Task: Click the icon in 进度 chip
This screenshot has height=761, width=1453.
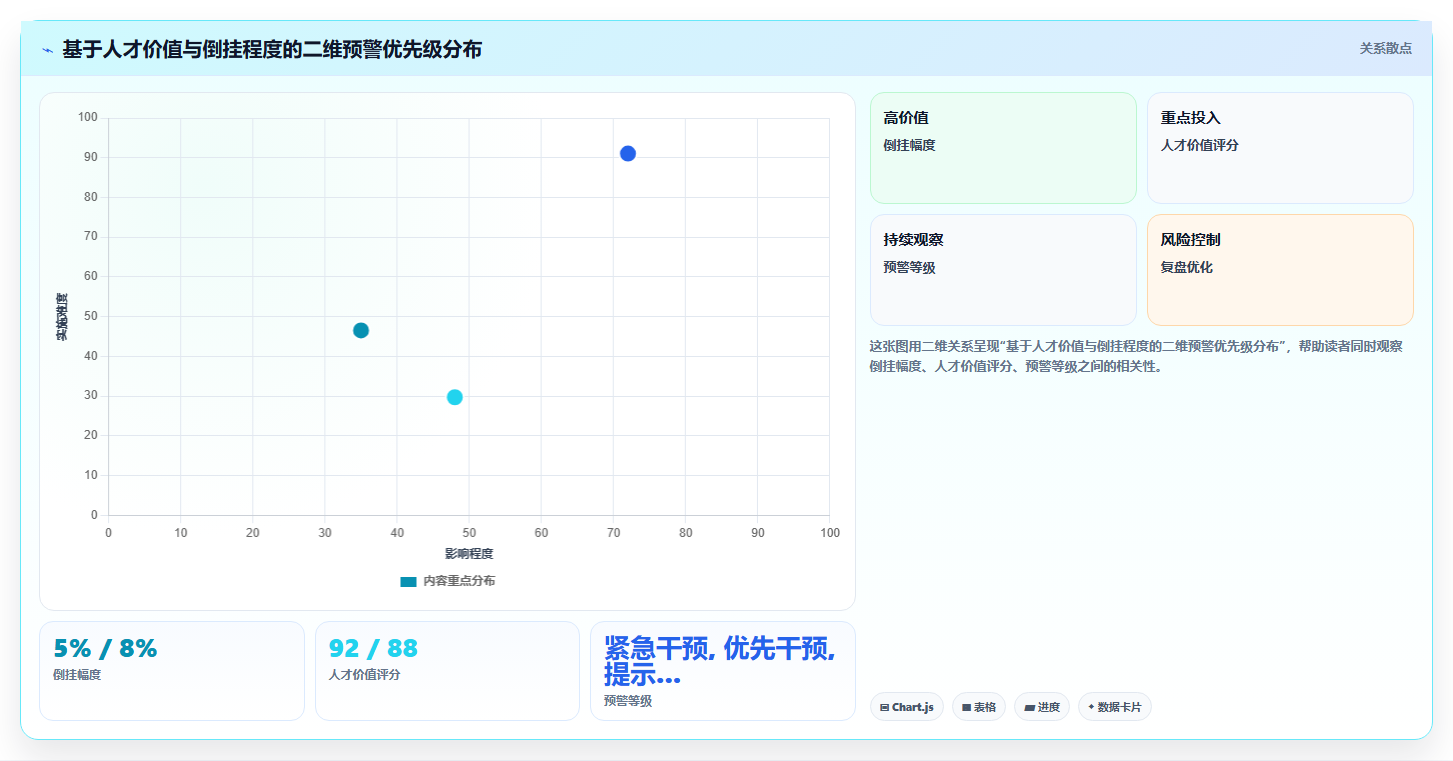Action: (x=1029, y=707)
